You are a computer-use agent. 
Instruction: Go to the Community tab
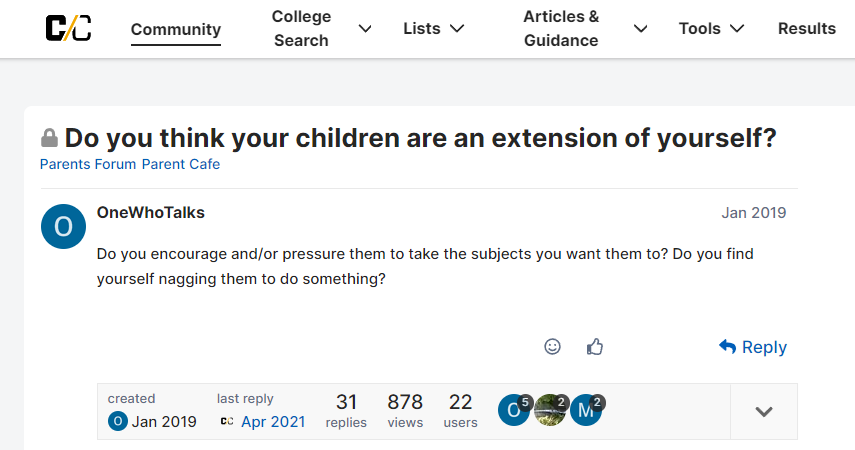pos(176,28)
